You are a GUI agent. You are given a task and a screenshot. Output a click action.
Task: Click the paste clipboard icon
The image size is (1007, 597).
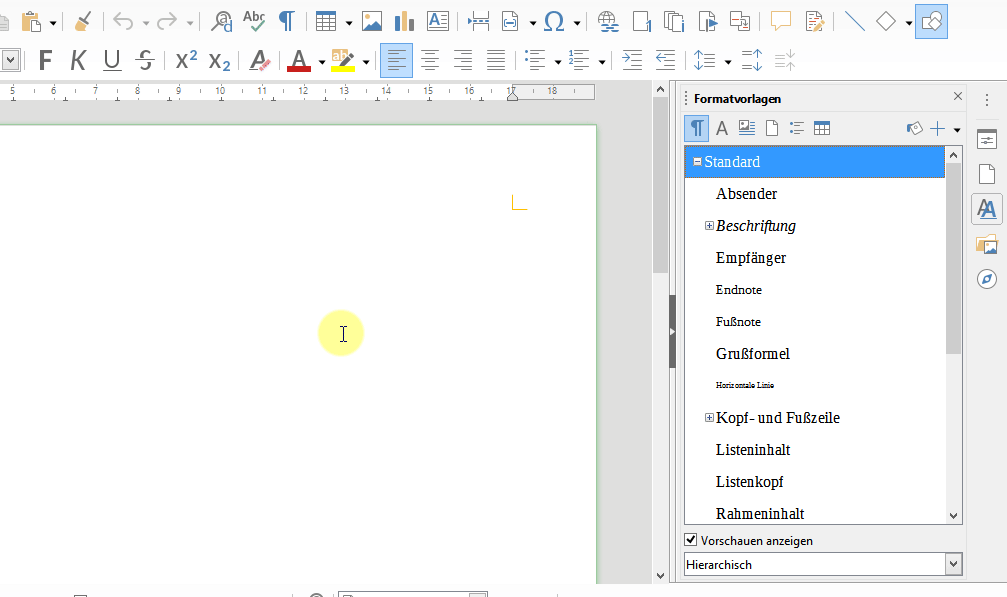[31, 22]
